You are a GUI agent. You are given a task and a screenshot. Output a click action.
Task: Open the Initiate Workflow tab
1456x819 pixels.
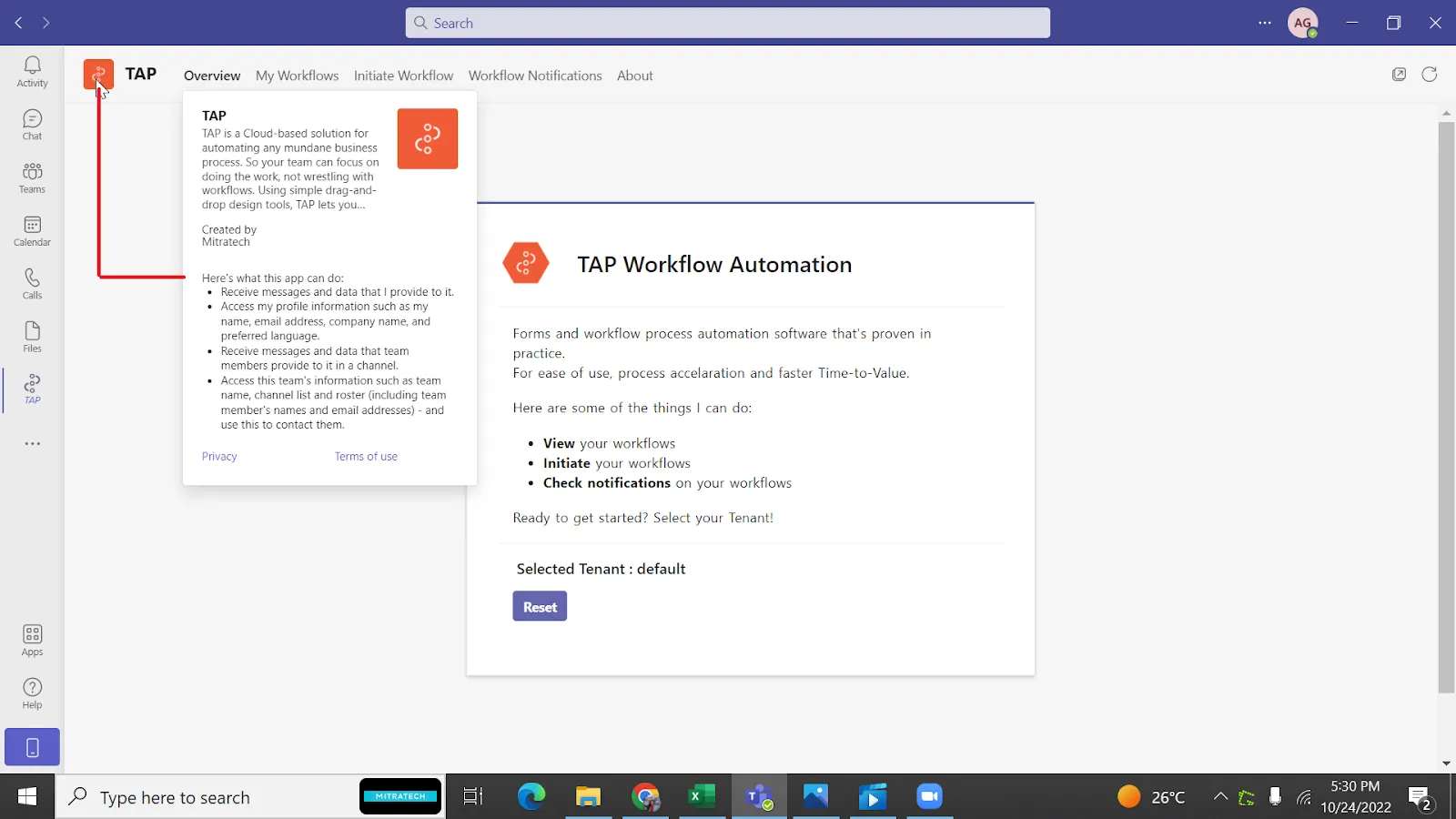403,76
